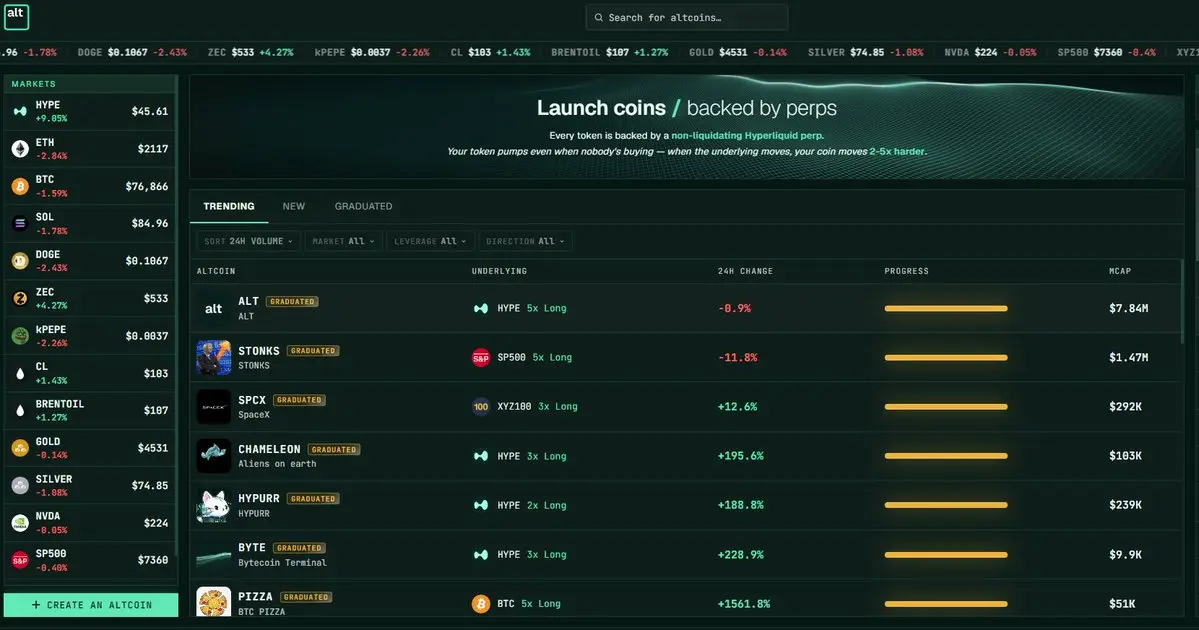1199x630 pixels.
Task: Click the CHAMELEON token thumbnail
Action: [213, 456]
